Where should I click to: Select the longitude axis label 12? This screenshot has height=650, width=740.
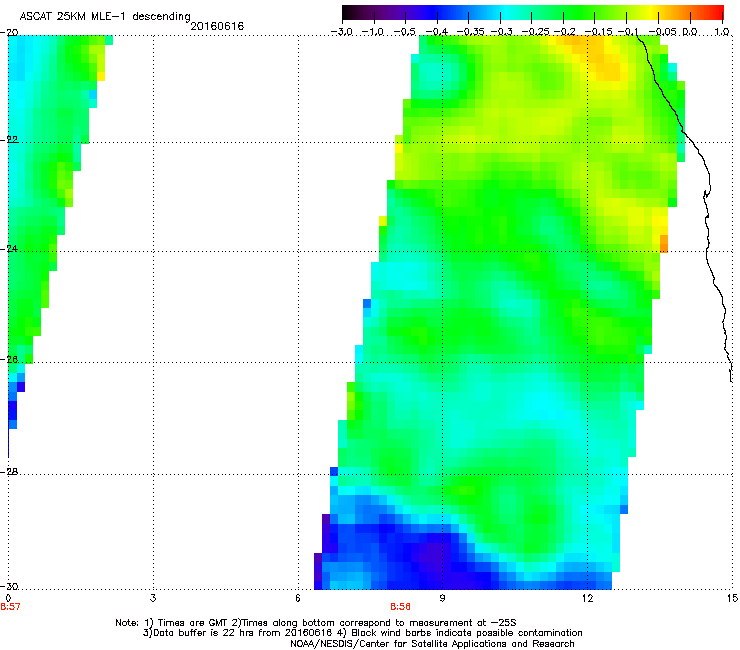(x=587, y=598)
